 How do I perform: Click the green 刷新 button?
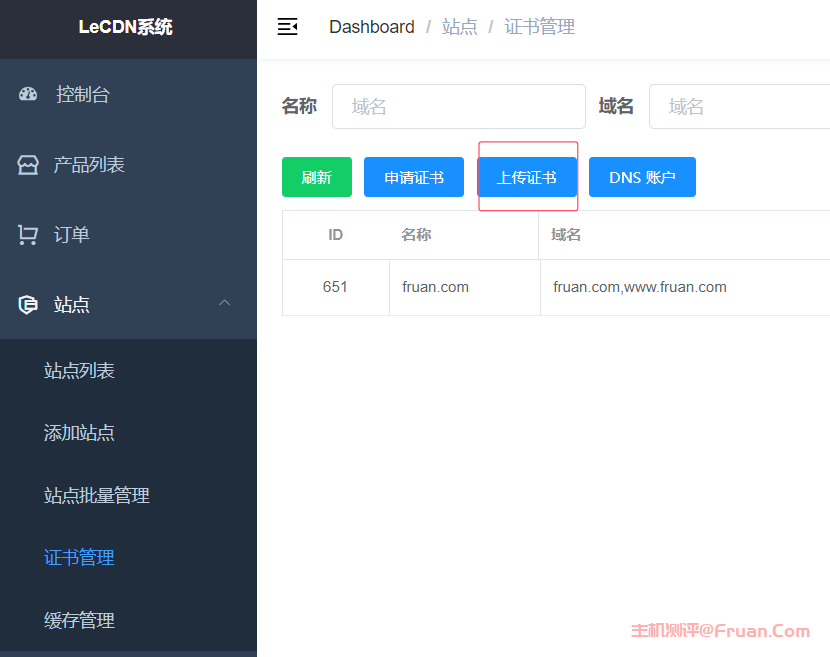(x=317, y=177)
